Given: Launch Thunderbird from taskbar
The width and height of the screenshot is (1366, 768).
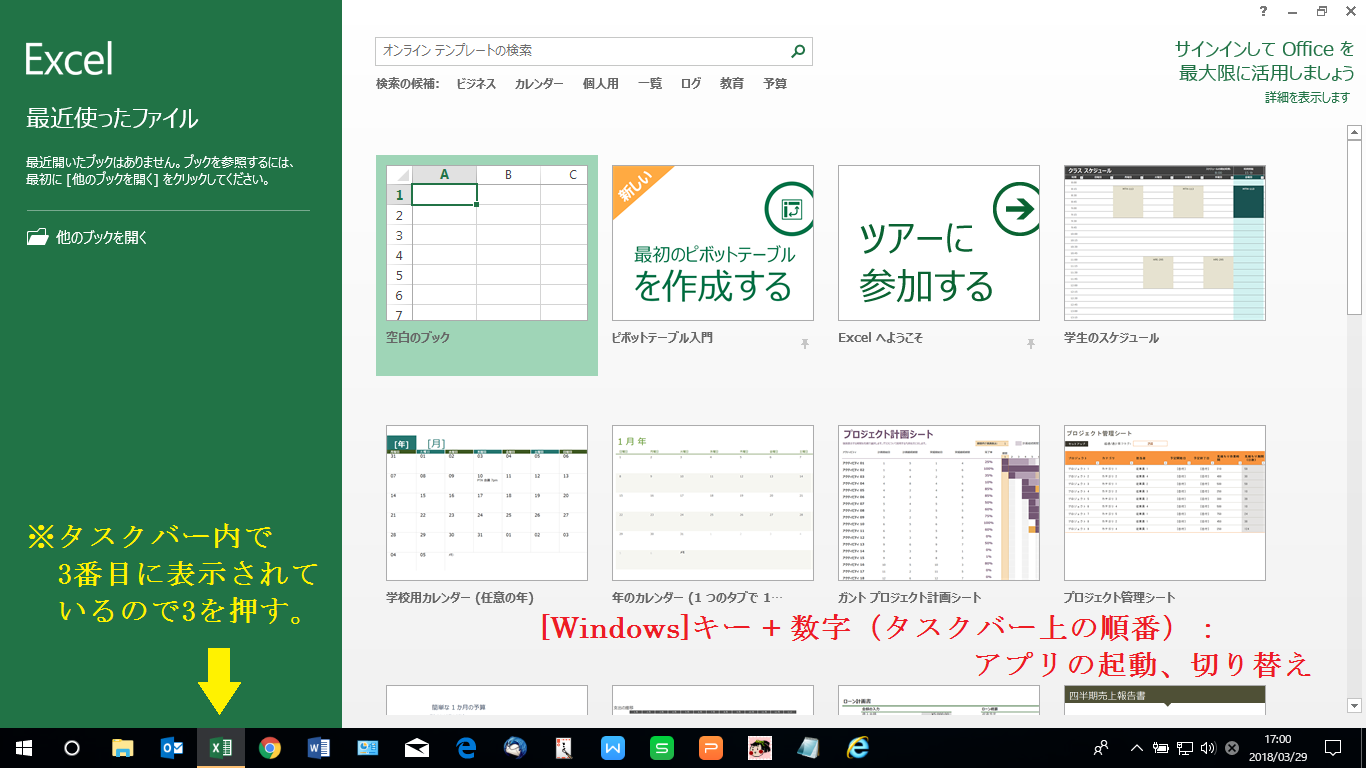Looking at the screenshot, I should tap(515, 748).
